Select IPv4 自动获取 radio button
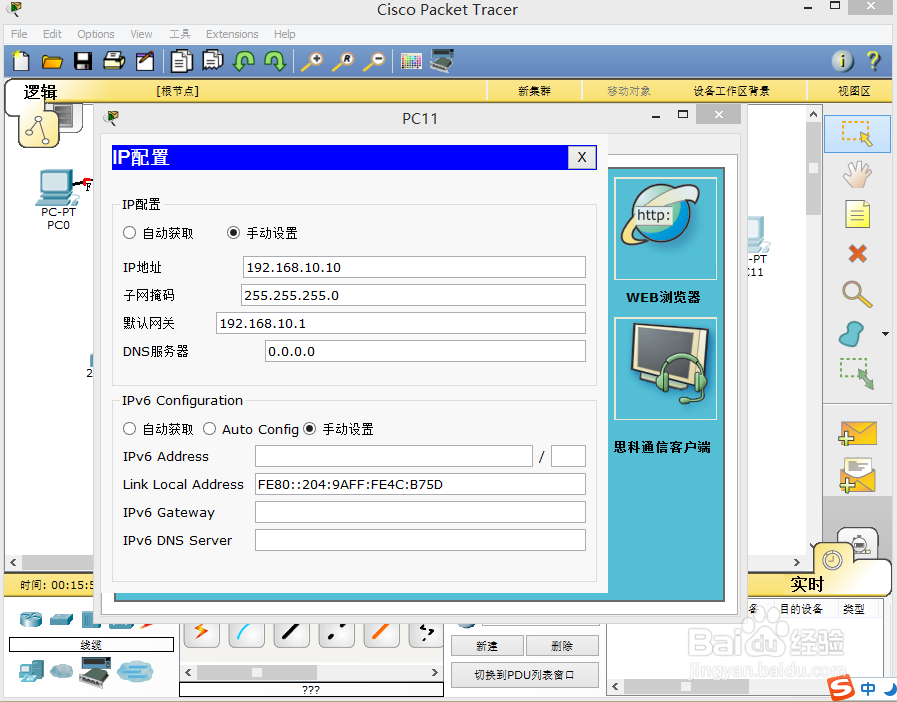The width and height of the screenshot is (897, 702). coord(129,233)
